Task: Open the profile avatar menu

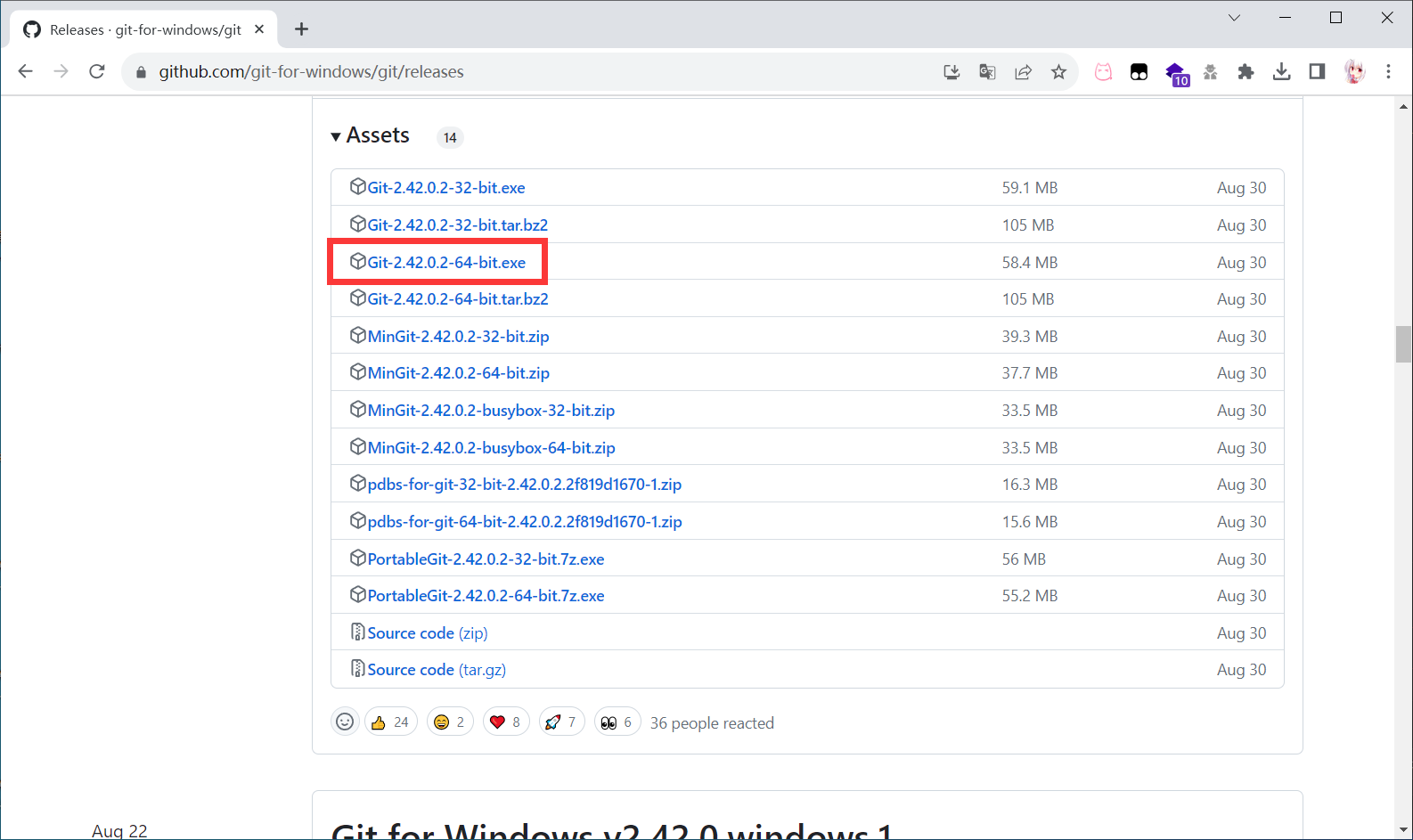Action: click(x=1354, y=72)
